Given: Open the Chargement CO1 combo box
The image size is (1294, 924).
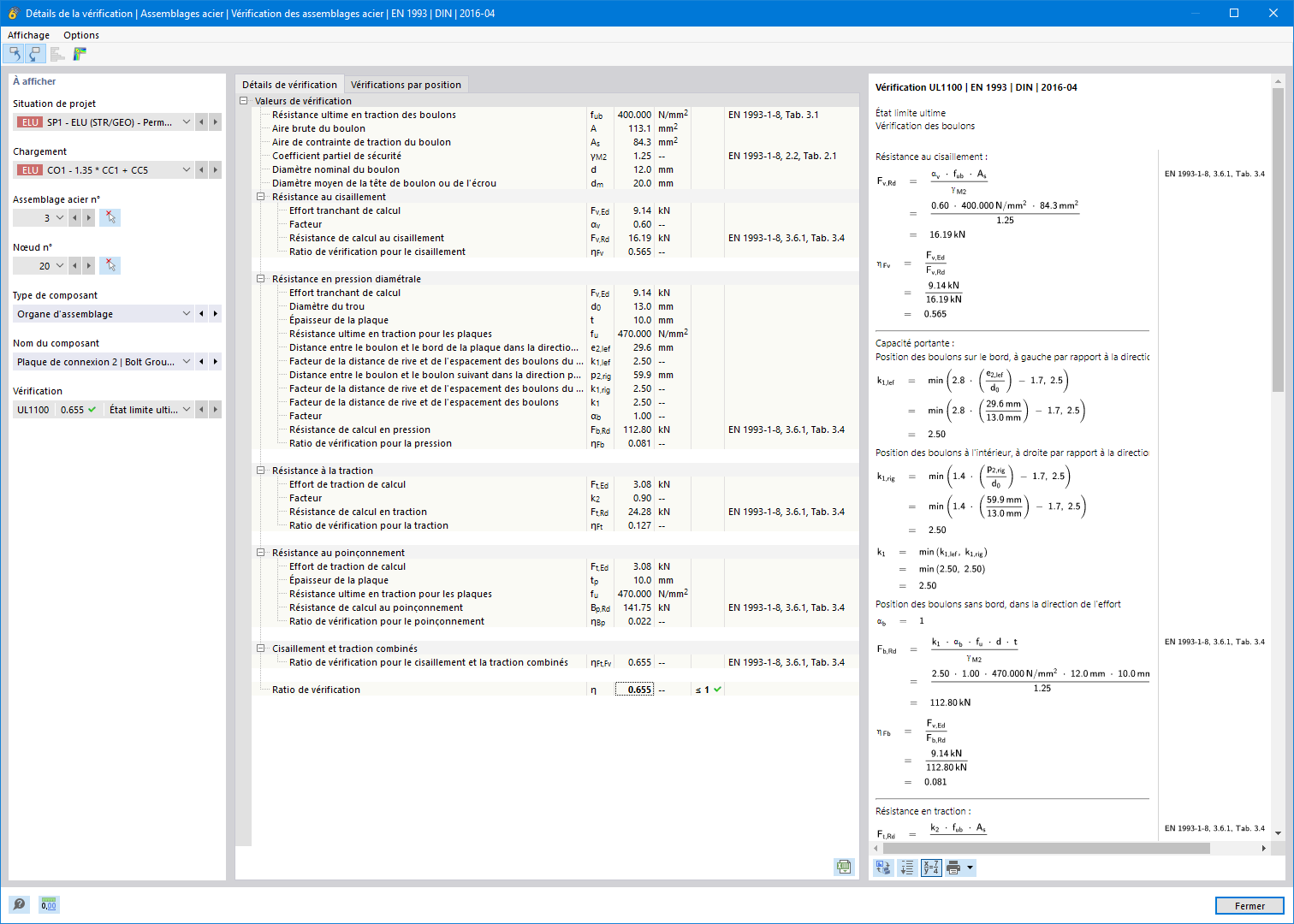Looking at the screenshot, I should [x=104, y=170].
